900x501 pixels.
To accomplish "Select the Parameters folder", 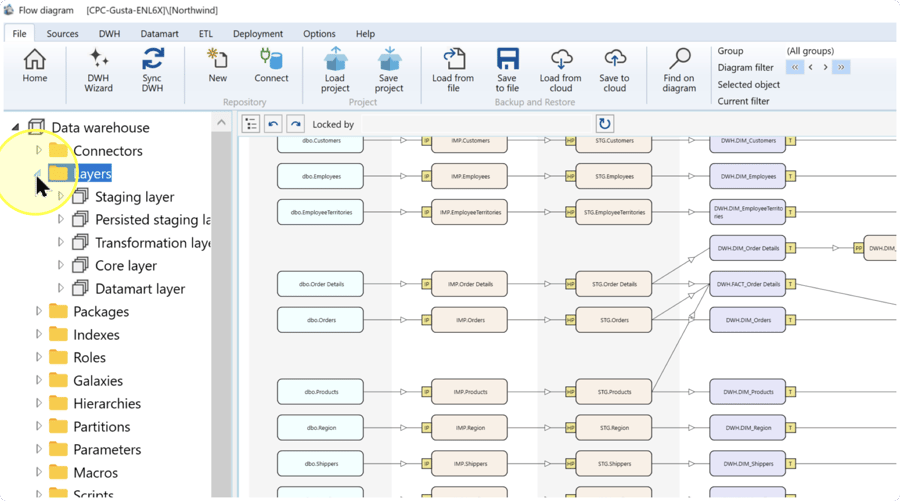I will tap(107, 449).
